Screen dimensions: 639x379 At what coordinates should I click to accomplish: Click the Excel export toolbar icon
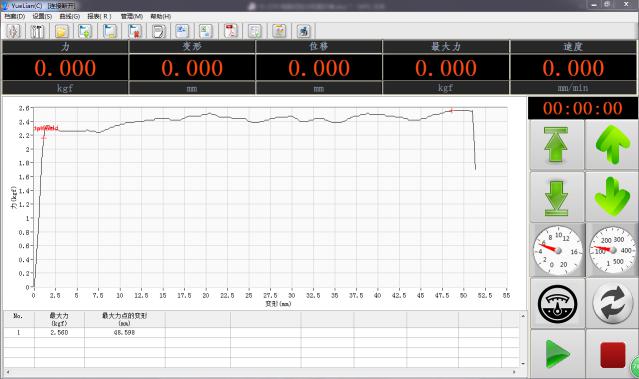tap(207, 31)
